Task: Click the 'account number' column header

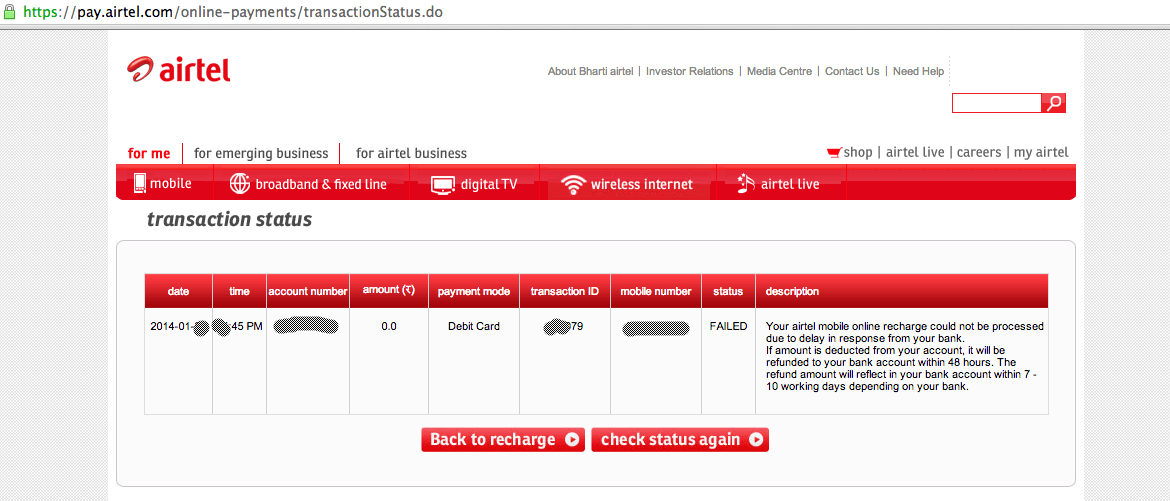Action: [308, 291]
